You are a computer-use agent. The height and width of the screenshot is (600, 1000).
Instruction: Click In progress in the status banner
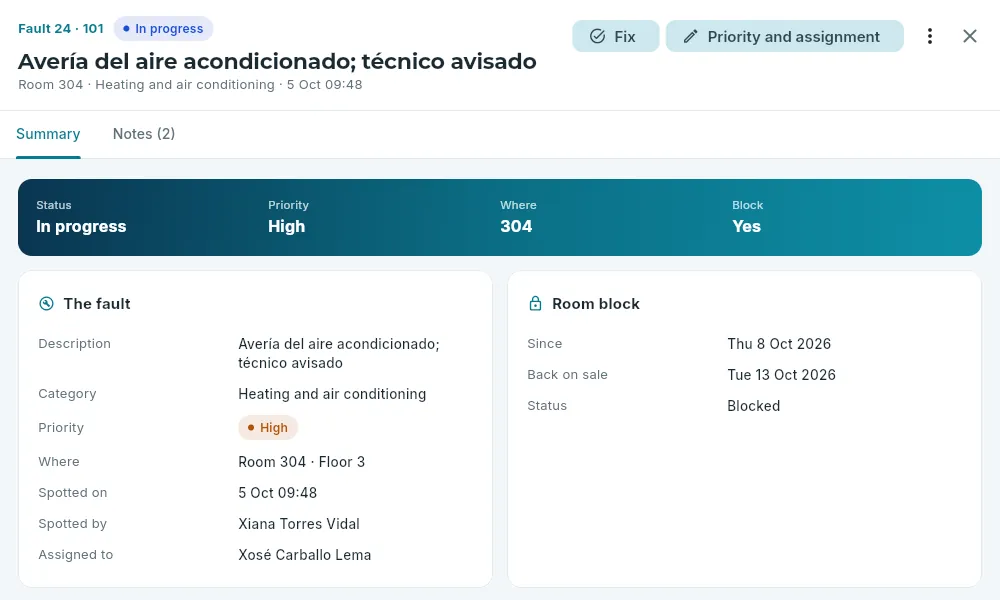pos(81,226)
